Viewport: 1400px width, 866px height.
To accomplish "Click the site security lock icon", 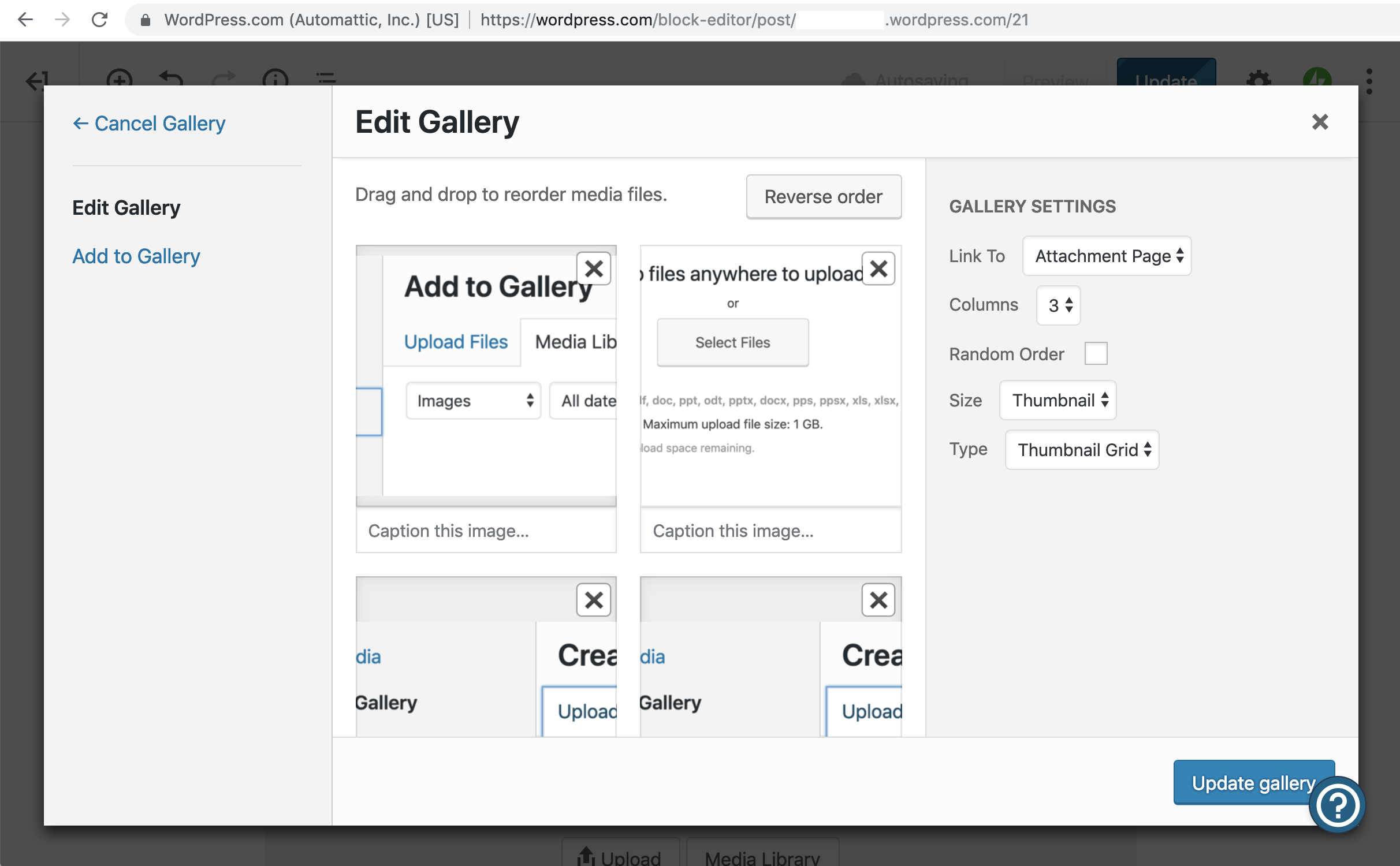I will pyautogui.click(x=146, y=20).
